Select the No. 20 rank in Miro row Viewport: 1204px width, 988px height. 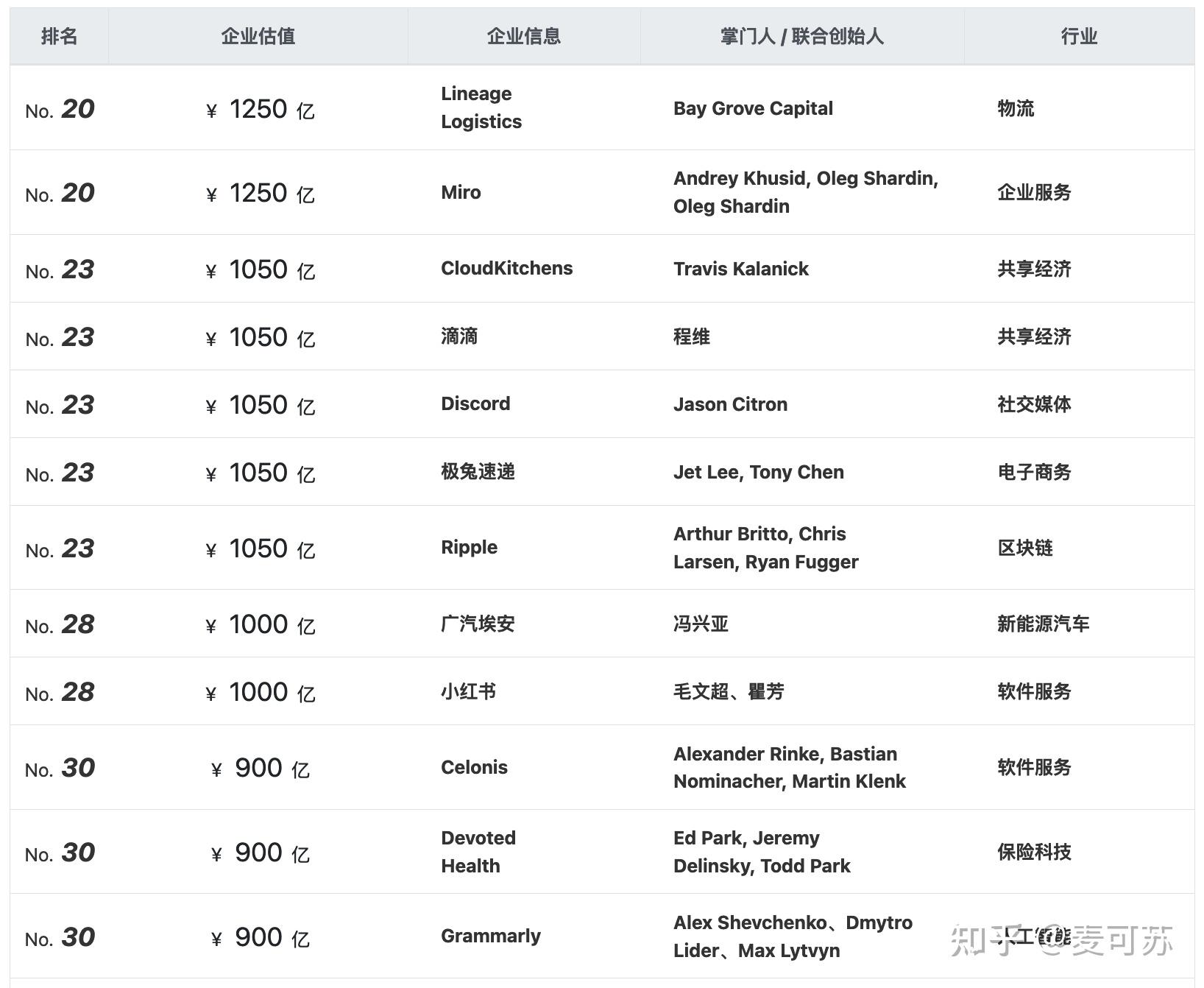60,193
